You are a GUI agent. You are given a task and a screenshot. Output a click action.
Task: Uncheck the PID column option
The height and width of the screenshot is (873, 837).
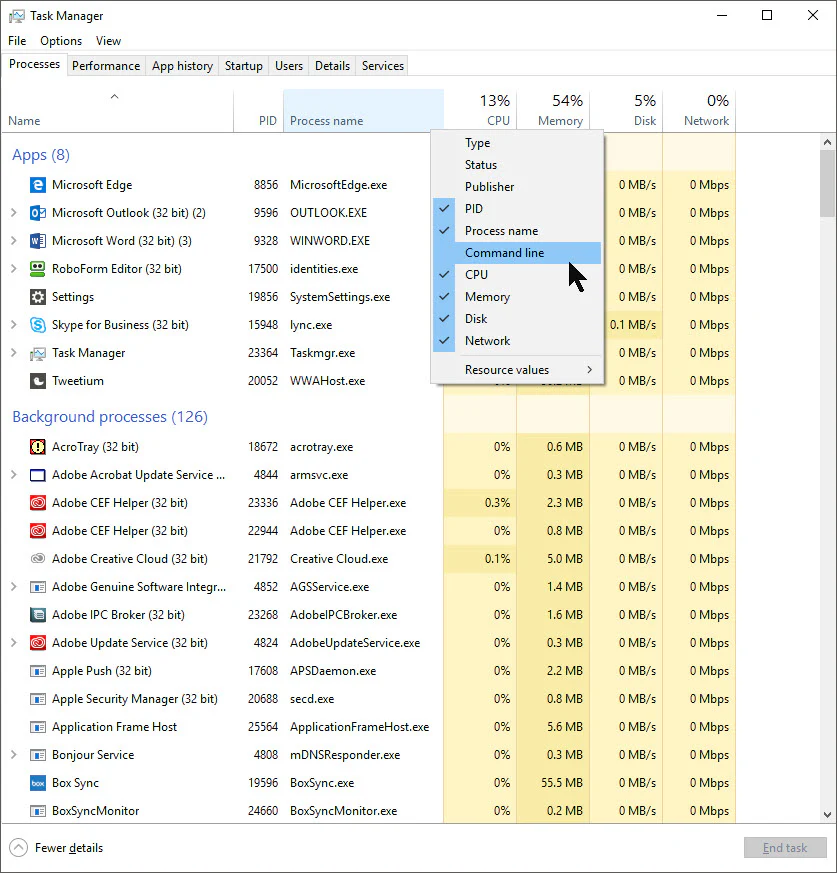coord(517,209)
